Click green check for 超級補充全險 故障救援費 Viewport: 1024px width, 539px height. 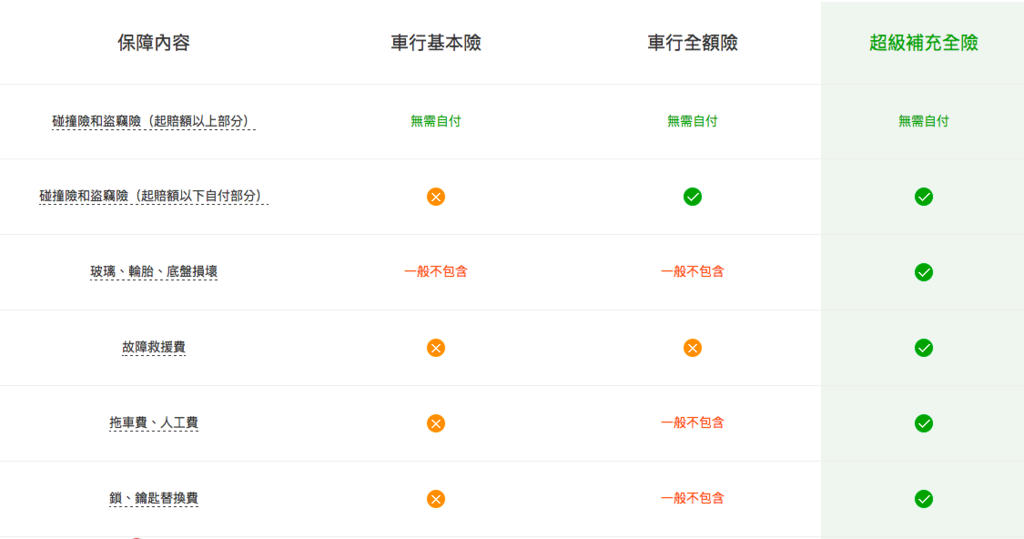coord(923,348)
